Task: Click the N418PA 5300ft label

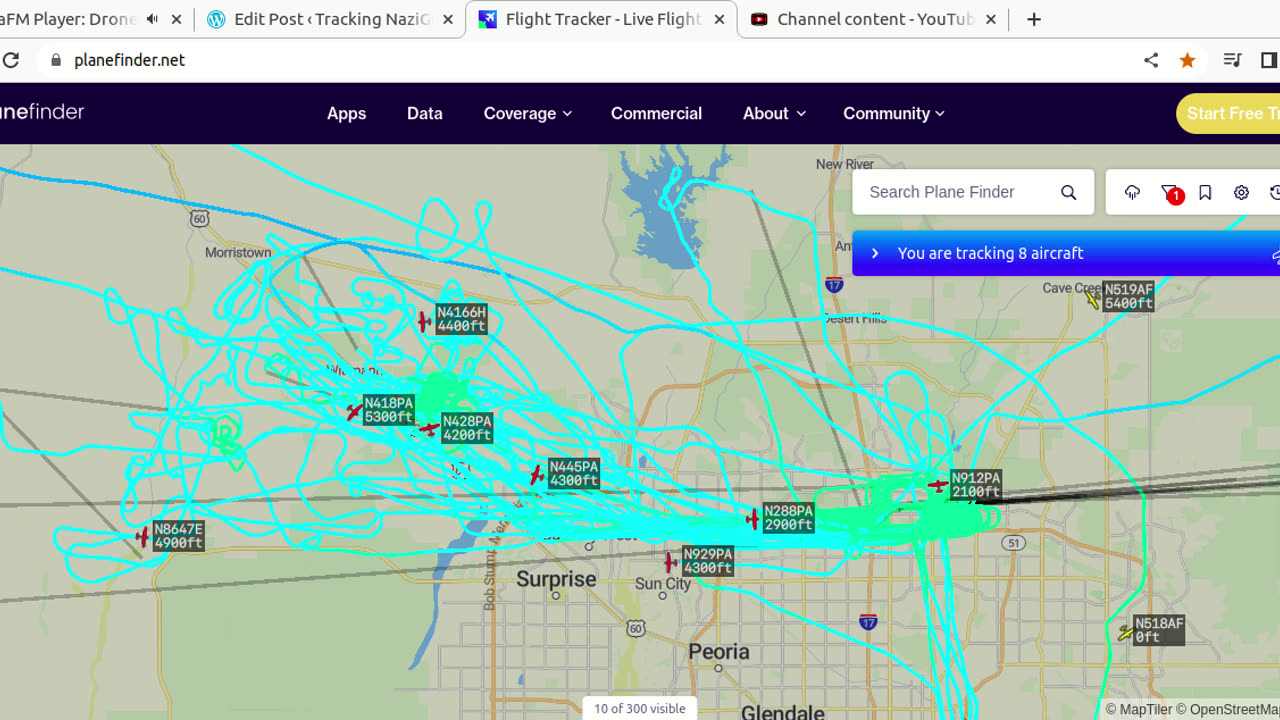Action: pos(388,410)
